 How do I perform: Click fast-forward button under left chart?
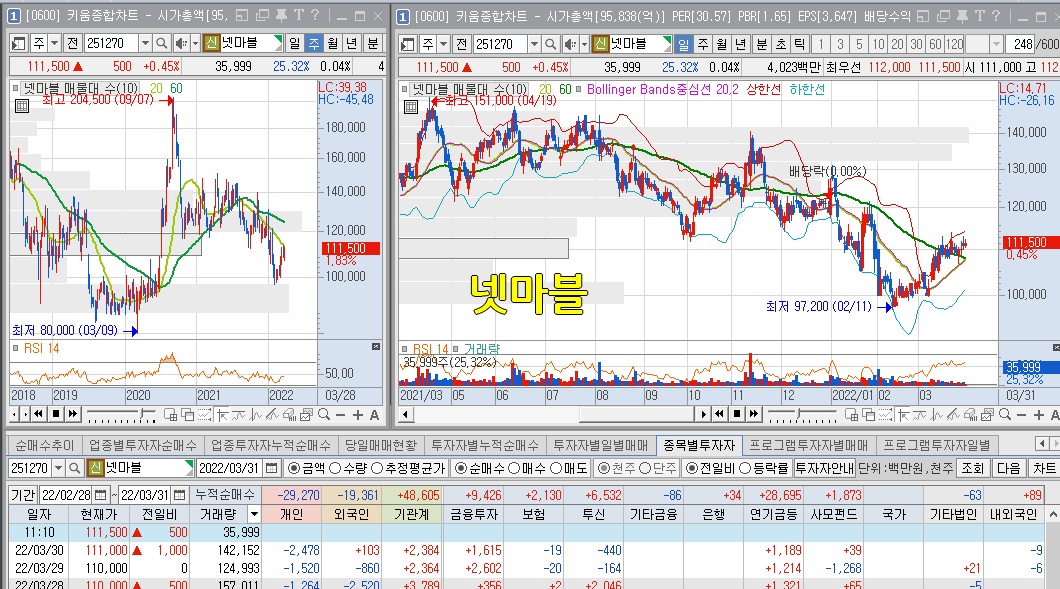72,414
